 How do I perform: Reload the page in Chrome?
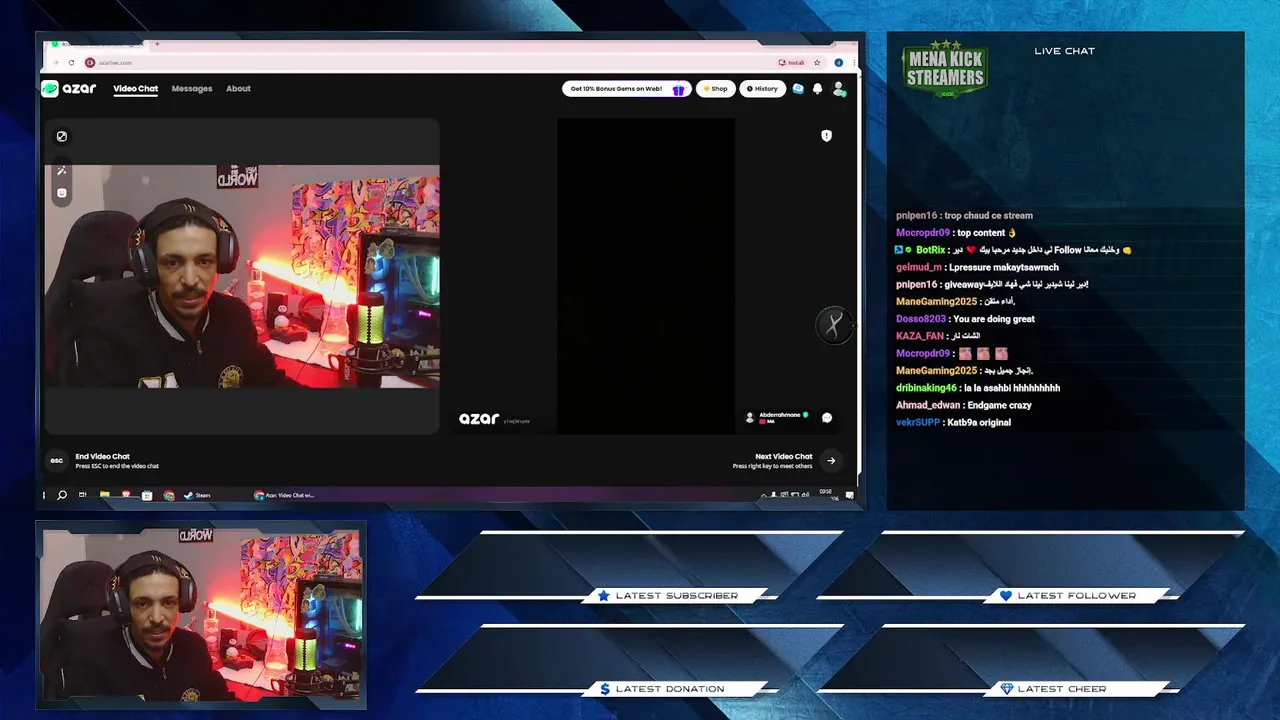pos(72,62)
